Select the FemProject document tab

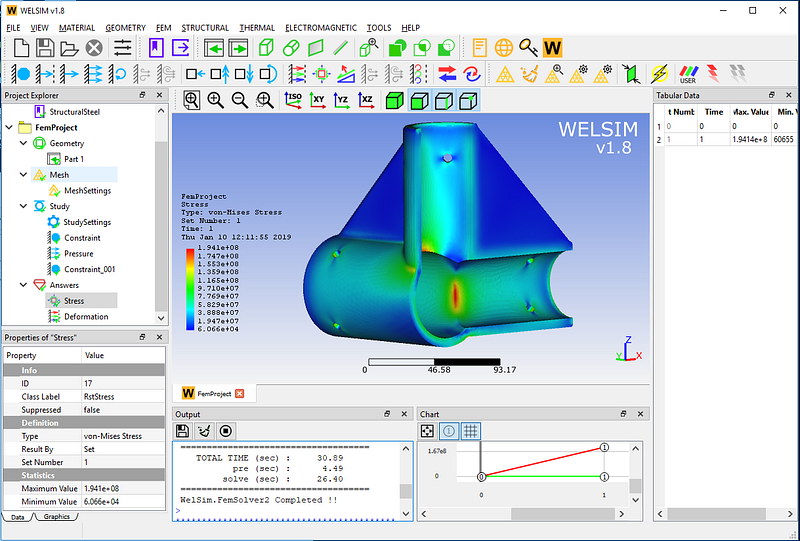[214, 394]
